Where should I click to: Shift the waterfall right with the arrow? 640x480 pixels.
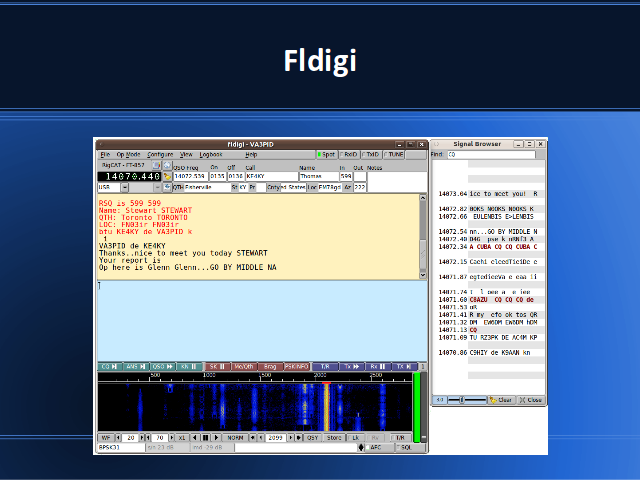216,438
